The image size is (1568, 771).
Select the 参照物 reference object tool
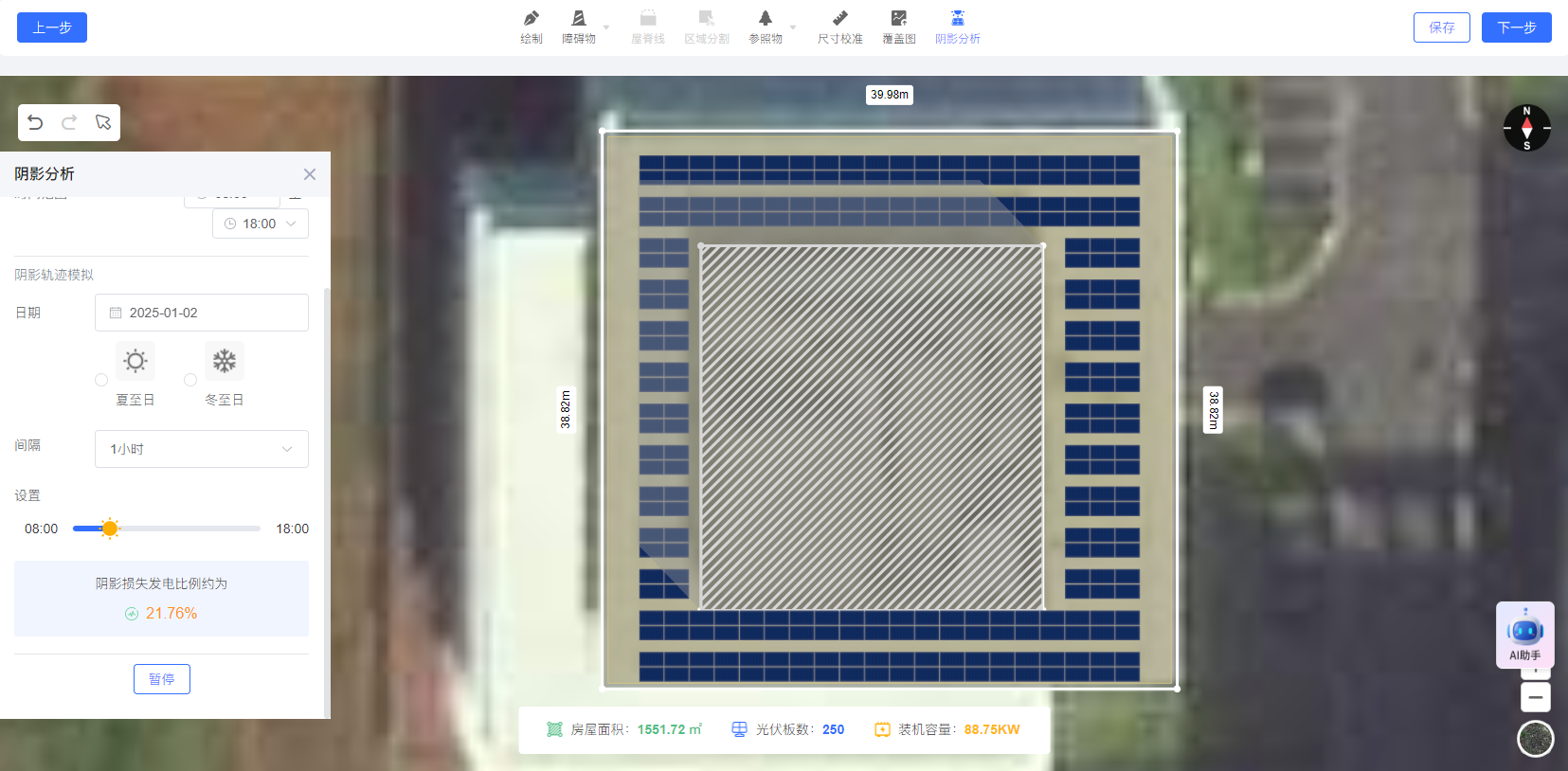[766, 27]
